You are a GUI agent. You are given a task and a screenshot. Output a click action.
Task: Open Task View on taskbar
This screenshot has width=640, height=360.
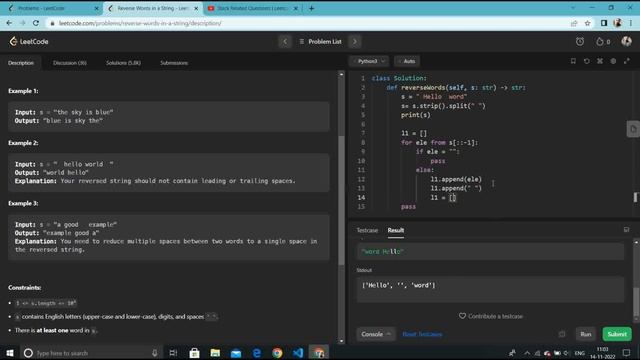click(173, 353)
